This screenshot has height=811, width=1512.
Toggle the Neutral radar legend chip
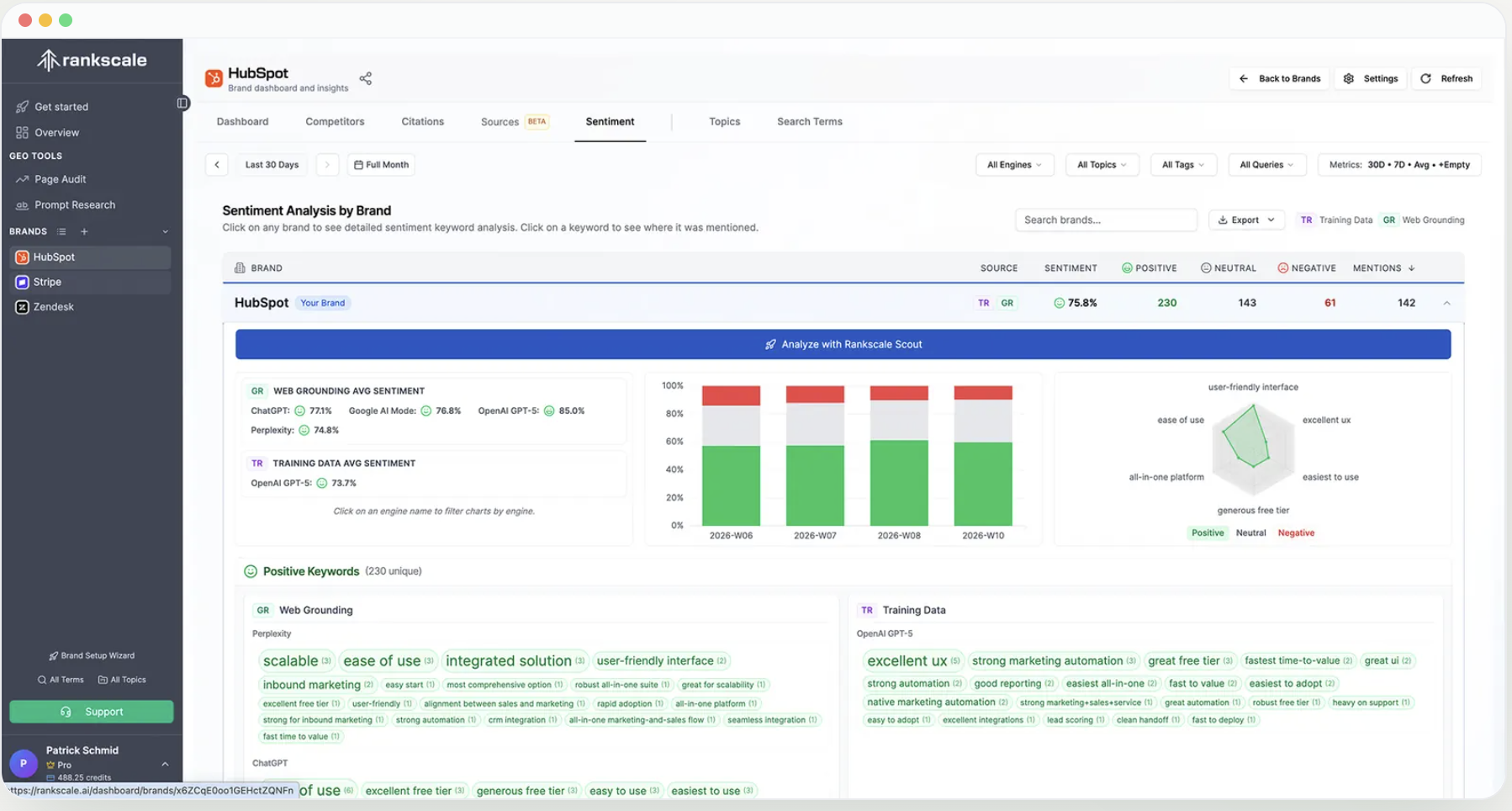coord(1250,533)
